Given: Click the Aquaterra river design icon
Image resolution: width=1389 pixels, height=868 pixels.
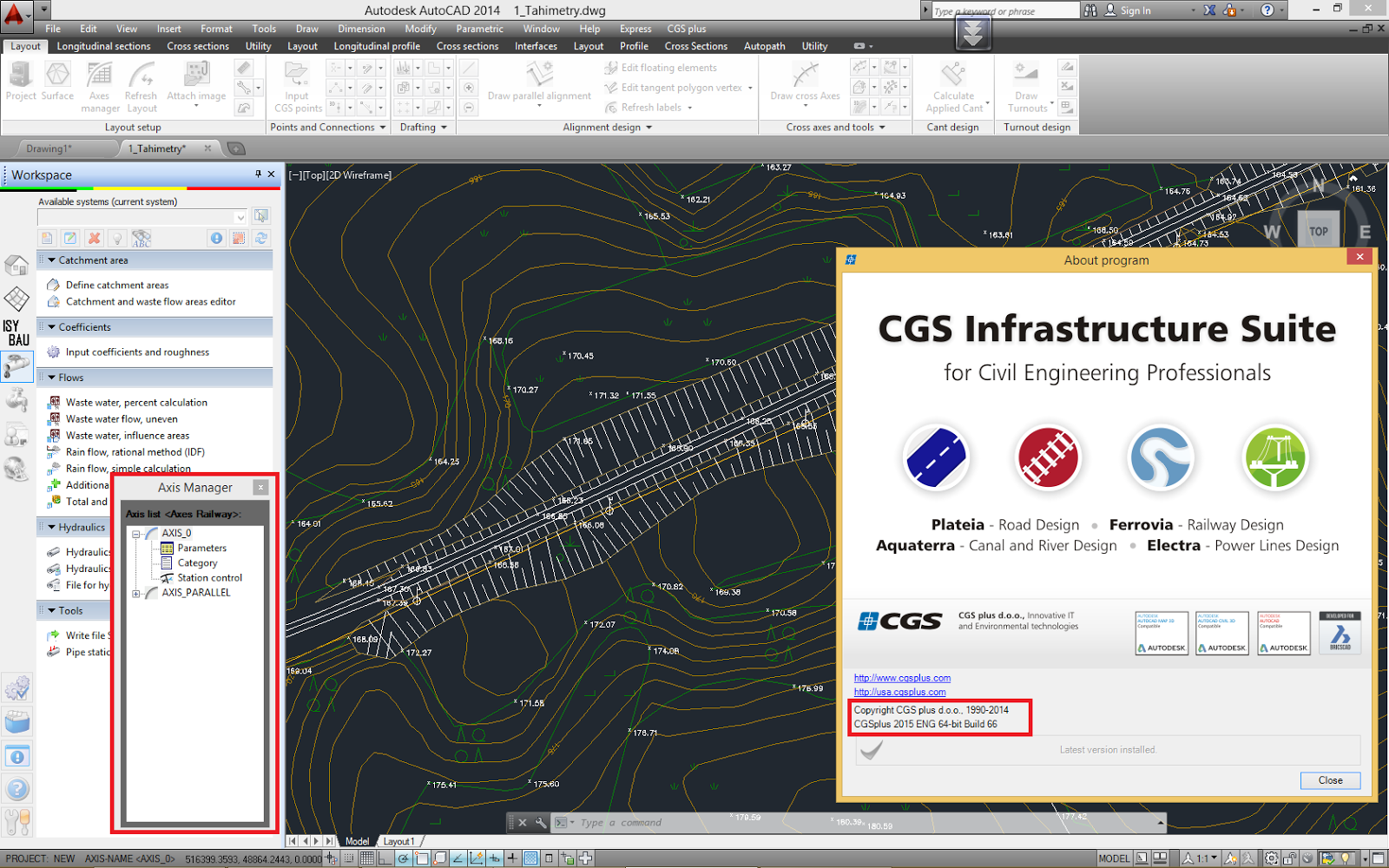Looking at the screenshot, I should click(x=1161, y=457).
